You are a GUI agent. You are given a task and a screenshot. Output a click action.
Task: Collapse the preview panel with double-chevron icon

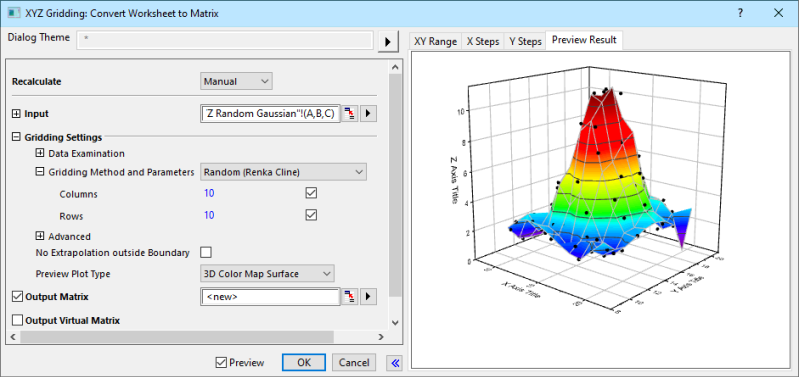point(395,363)
